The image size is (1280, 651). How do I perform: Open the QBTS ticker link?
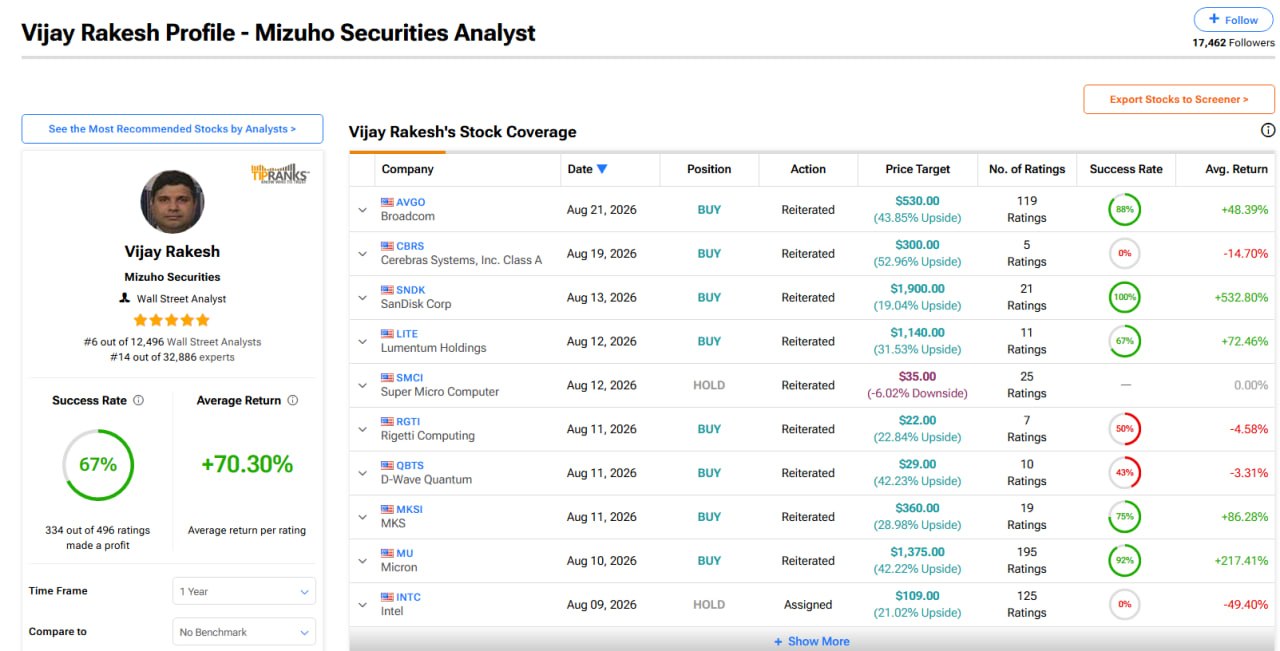[x=410, y=466]
